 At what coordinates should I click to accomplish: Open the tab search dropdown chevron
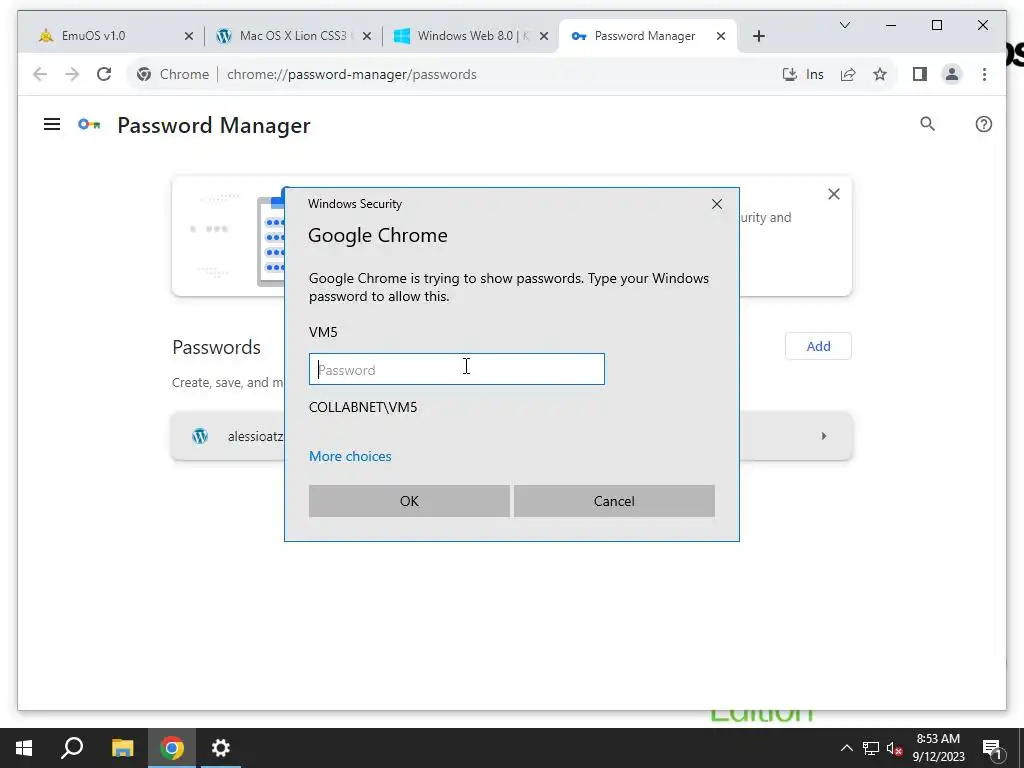[x=844, y=25]
